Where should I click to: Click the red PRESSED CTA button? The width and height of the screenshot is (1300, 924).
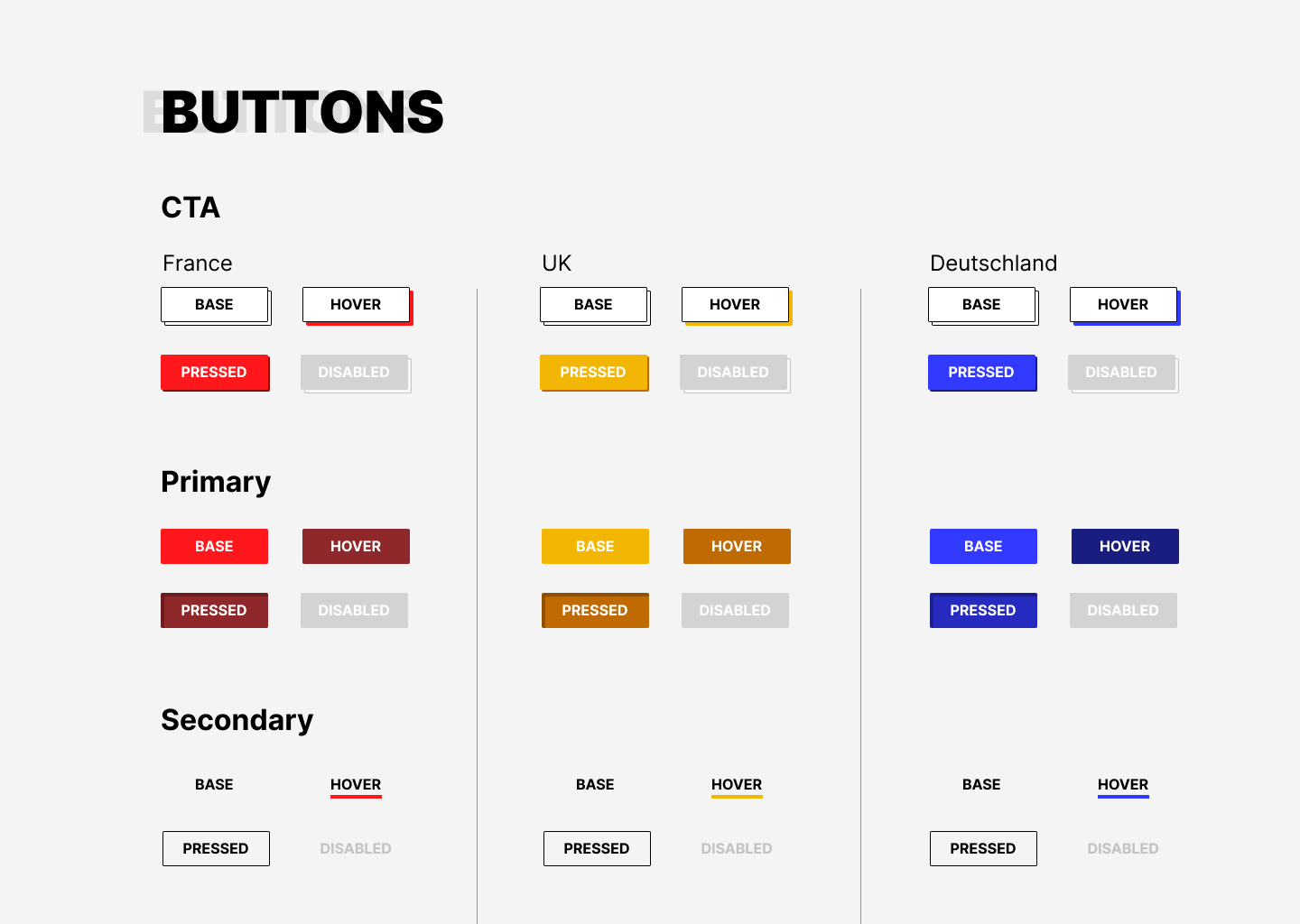(215, 373)
